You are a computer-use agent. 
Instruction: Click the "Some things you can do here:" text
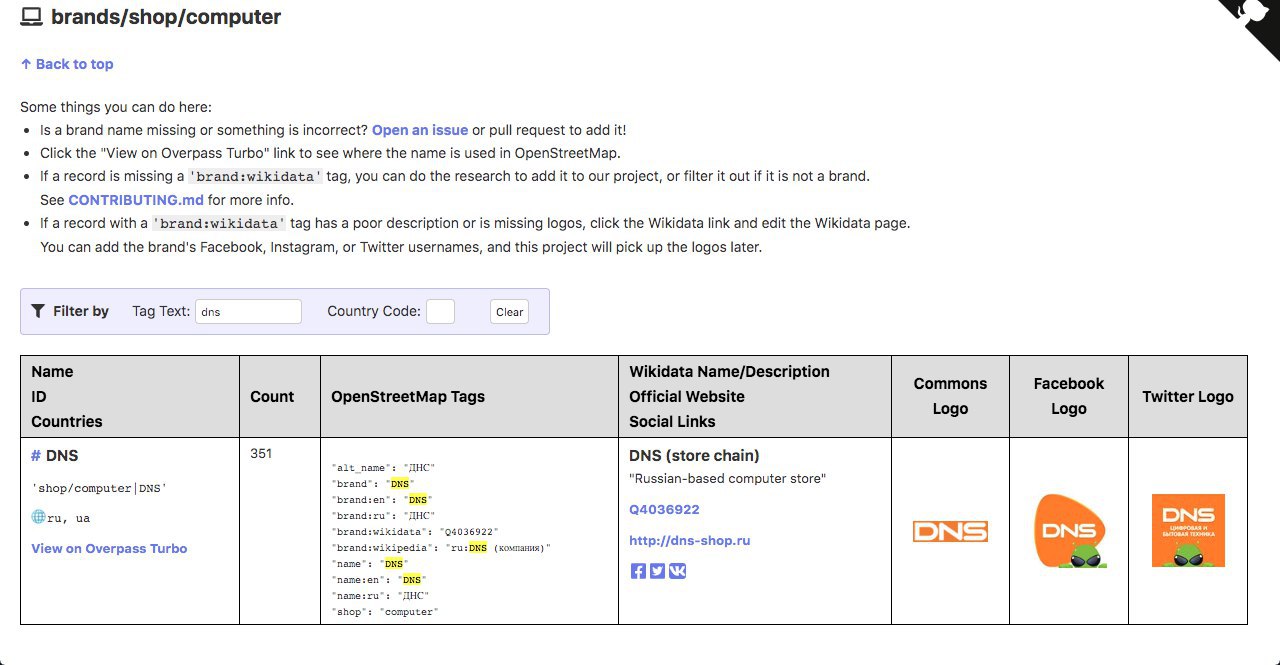pyautogui.click(x=116, y=107)
